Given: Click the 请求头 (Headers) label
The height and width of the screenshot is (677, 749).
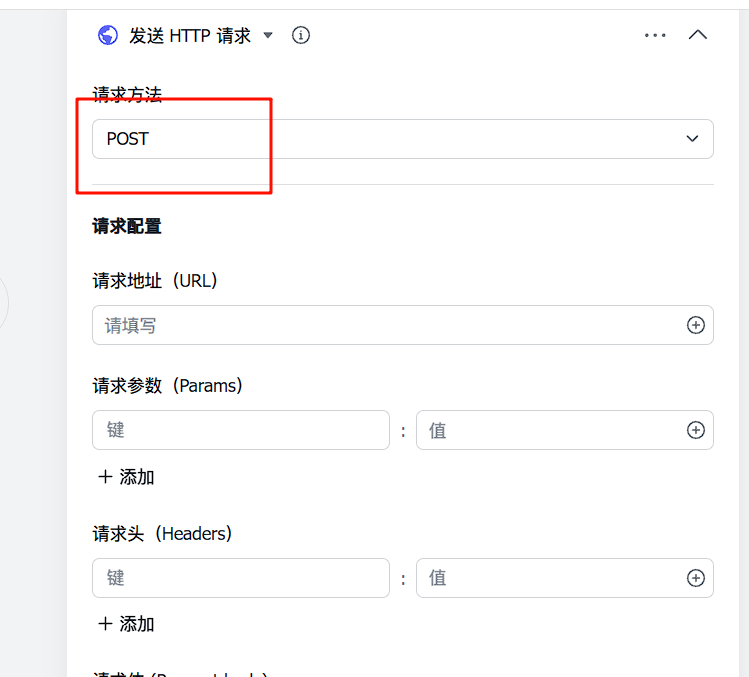Looking at the screenshot, I should [162, 534].
